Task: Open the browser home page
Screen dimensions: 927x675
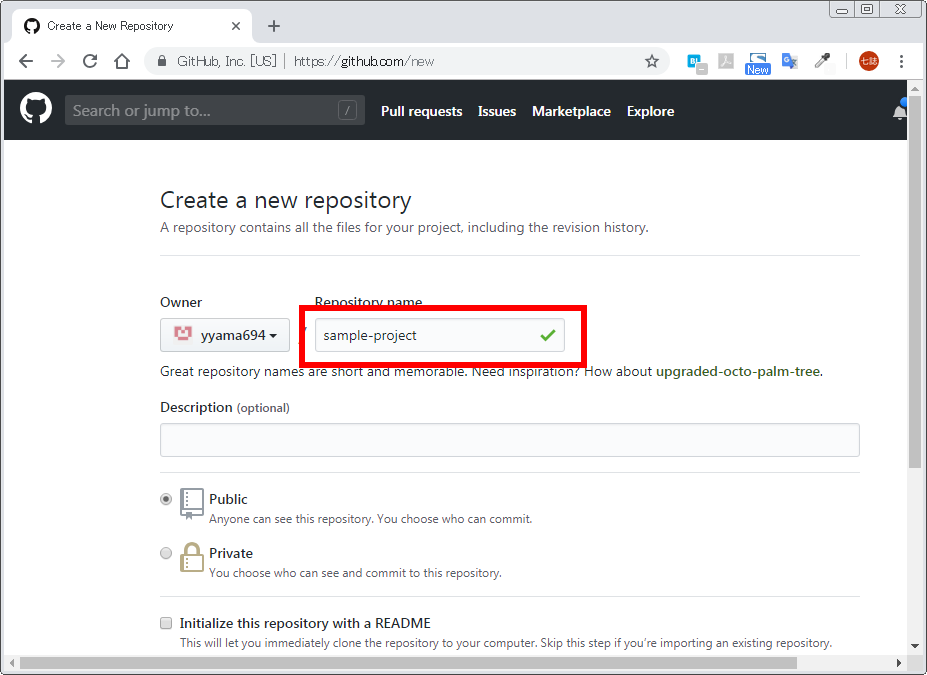Action: (122, 61)
